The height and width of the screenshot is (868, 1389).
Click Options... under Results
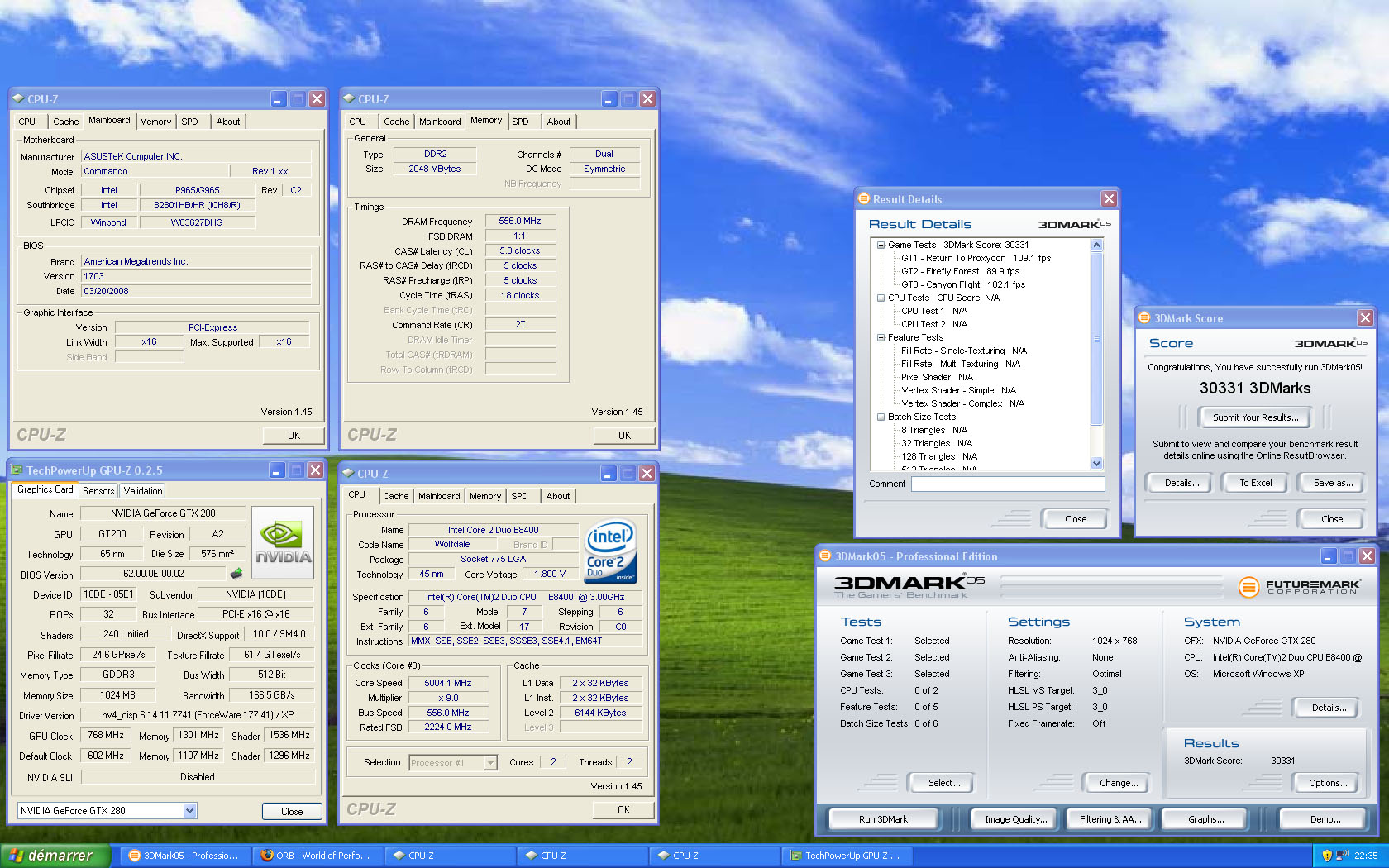click(x=1328, y=783)
